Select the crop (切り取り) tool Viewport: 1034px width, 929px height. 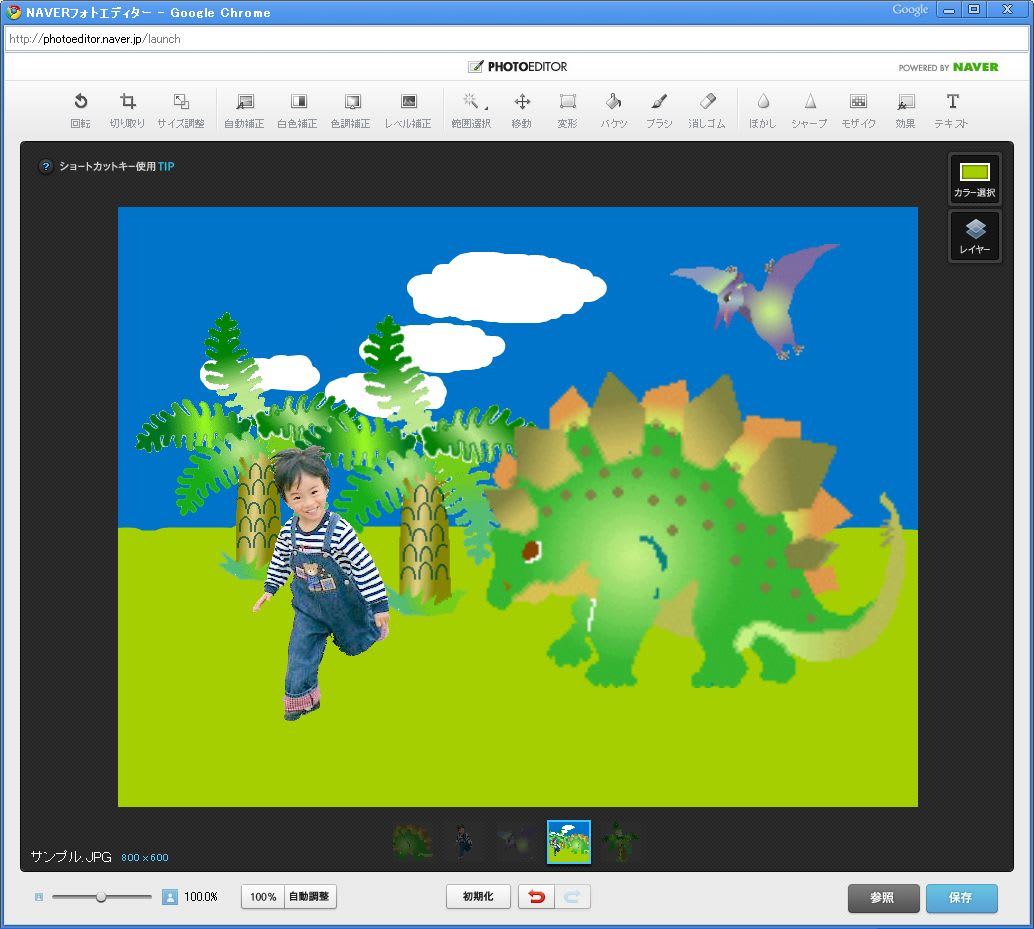click(x=127, y=110)
